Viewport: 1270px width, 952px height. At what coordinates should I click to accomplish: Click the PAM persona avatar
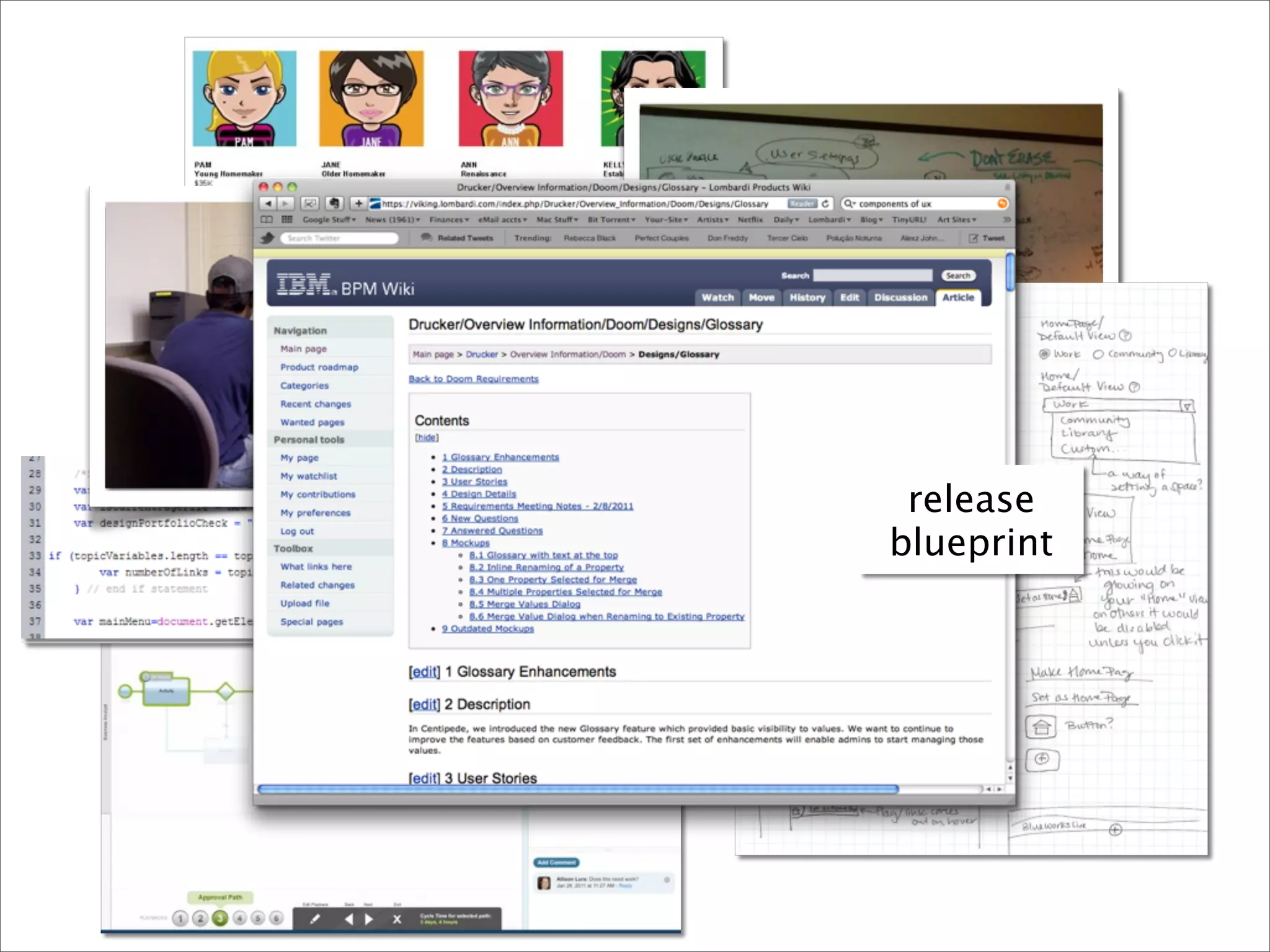pyautogui.click(x=244, y=99)
